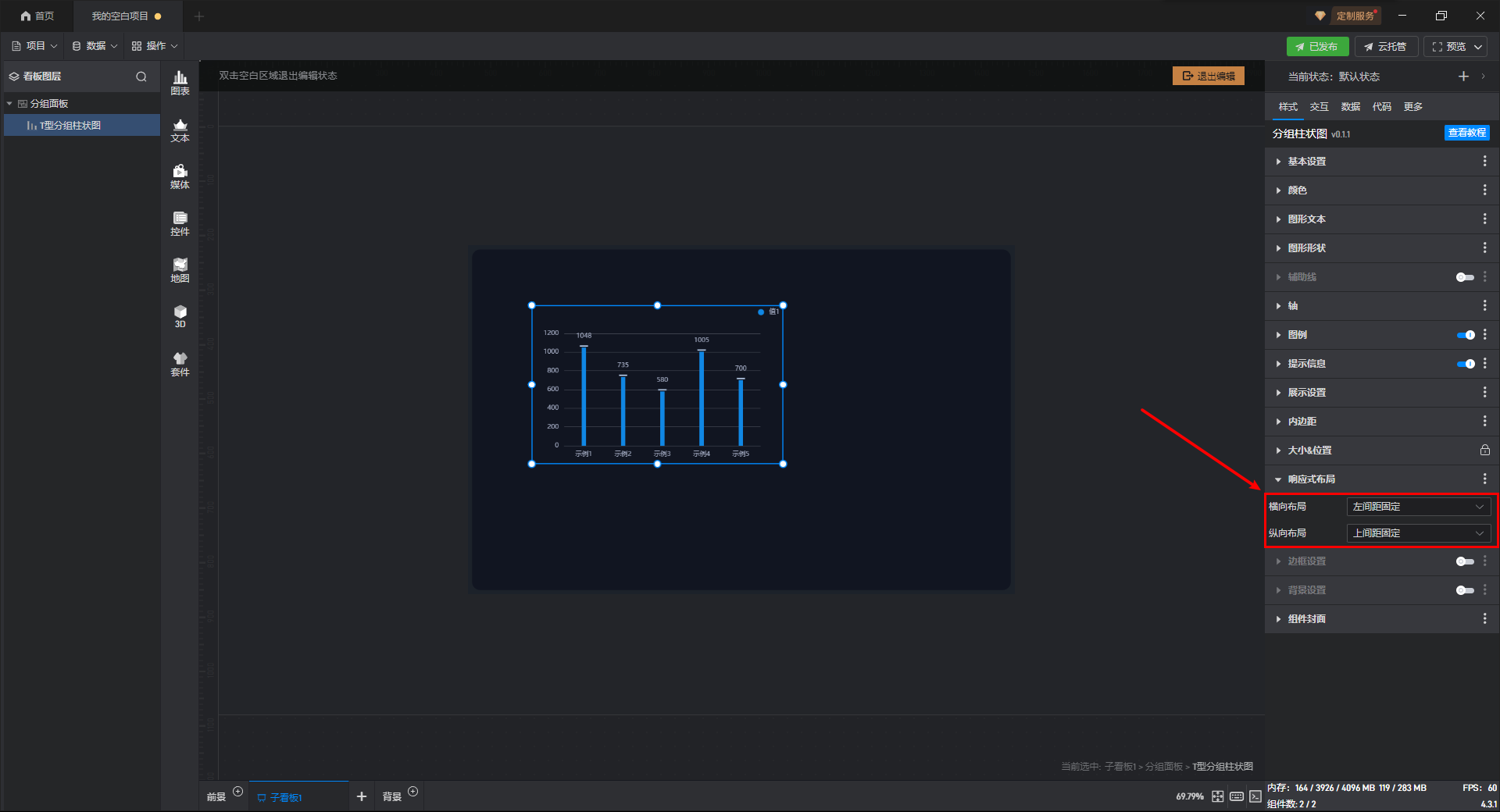Image resolution: width=1500 pixels, height=812 pixels.
Task: Click the 查看教程 tutorial button
Action: click(x=1466, y=133)
